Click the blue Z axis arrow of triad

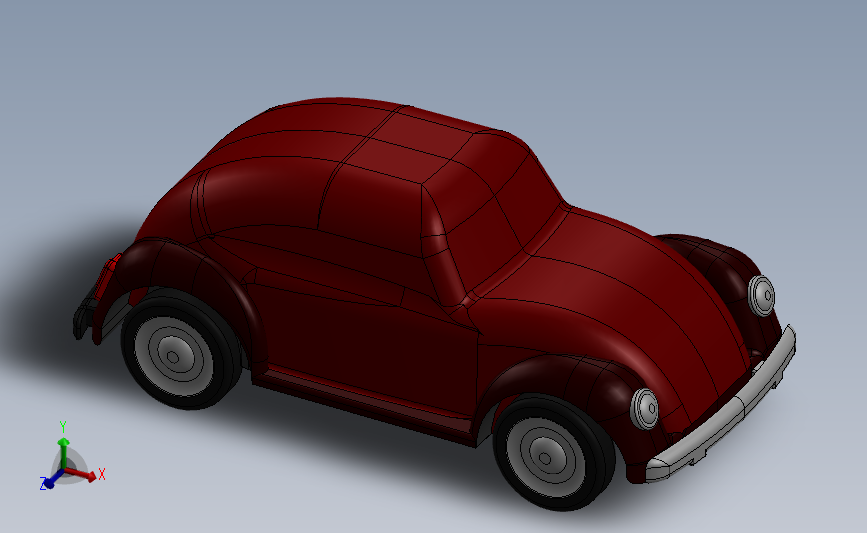click(53, 480)
